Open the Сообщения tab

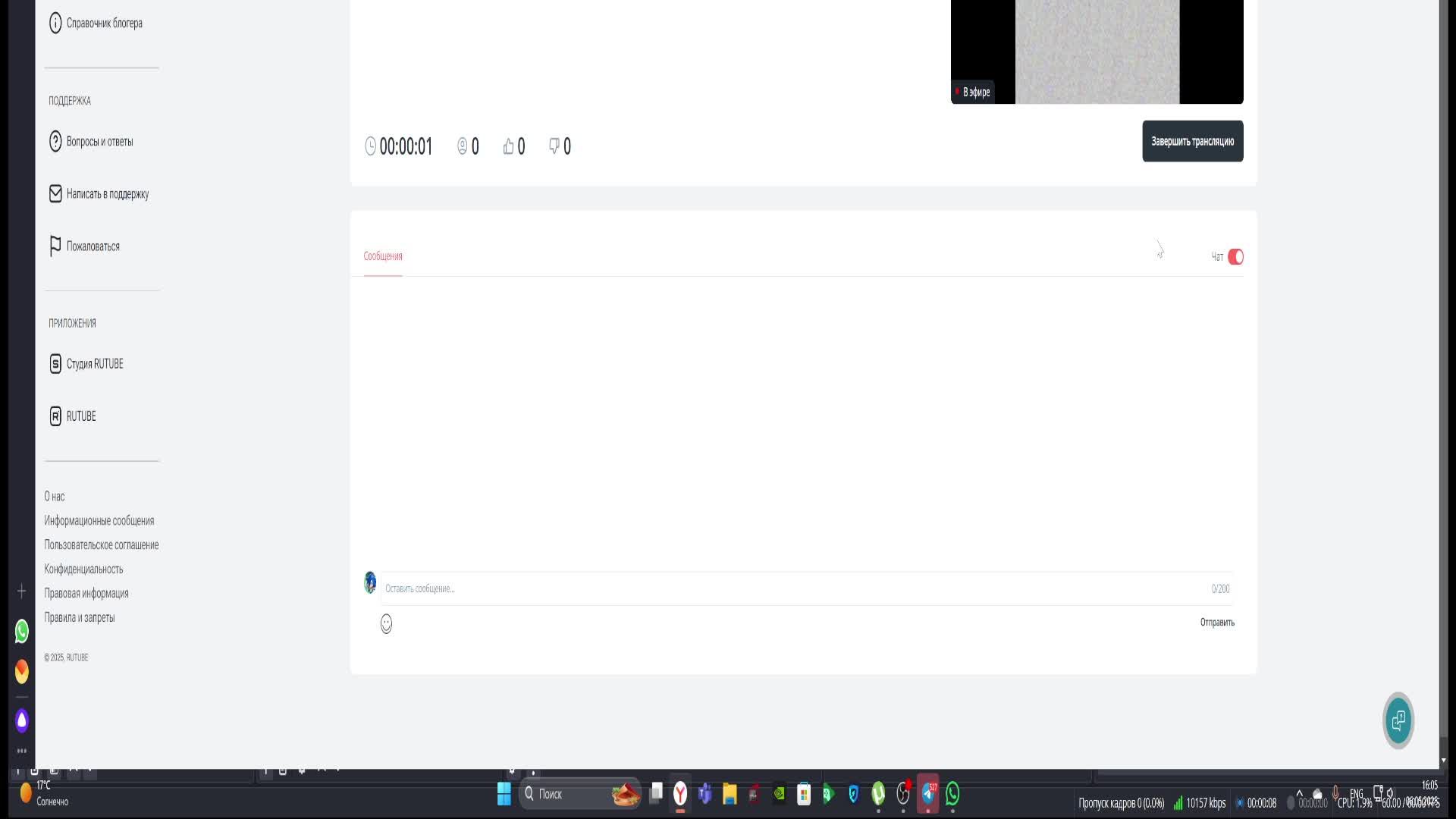(x=383, y=256)
